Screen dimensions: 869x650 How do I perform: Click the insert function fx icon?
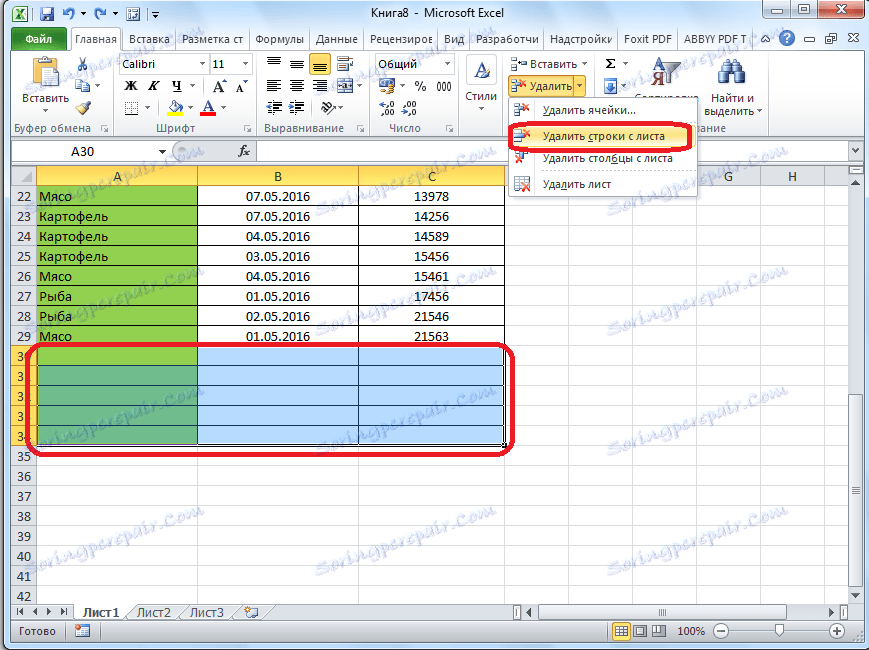[x=244, y=151]
